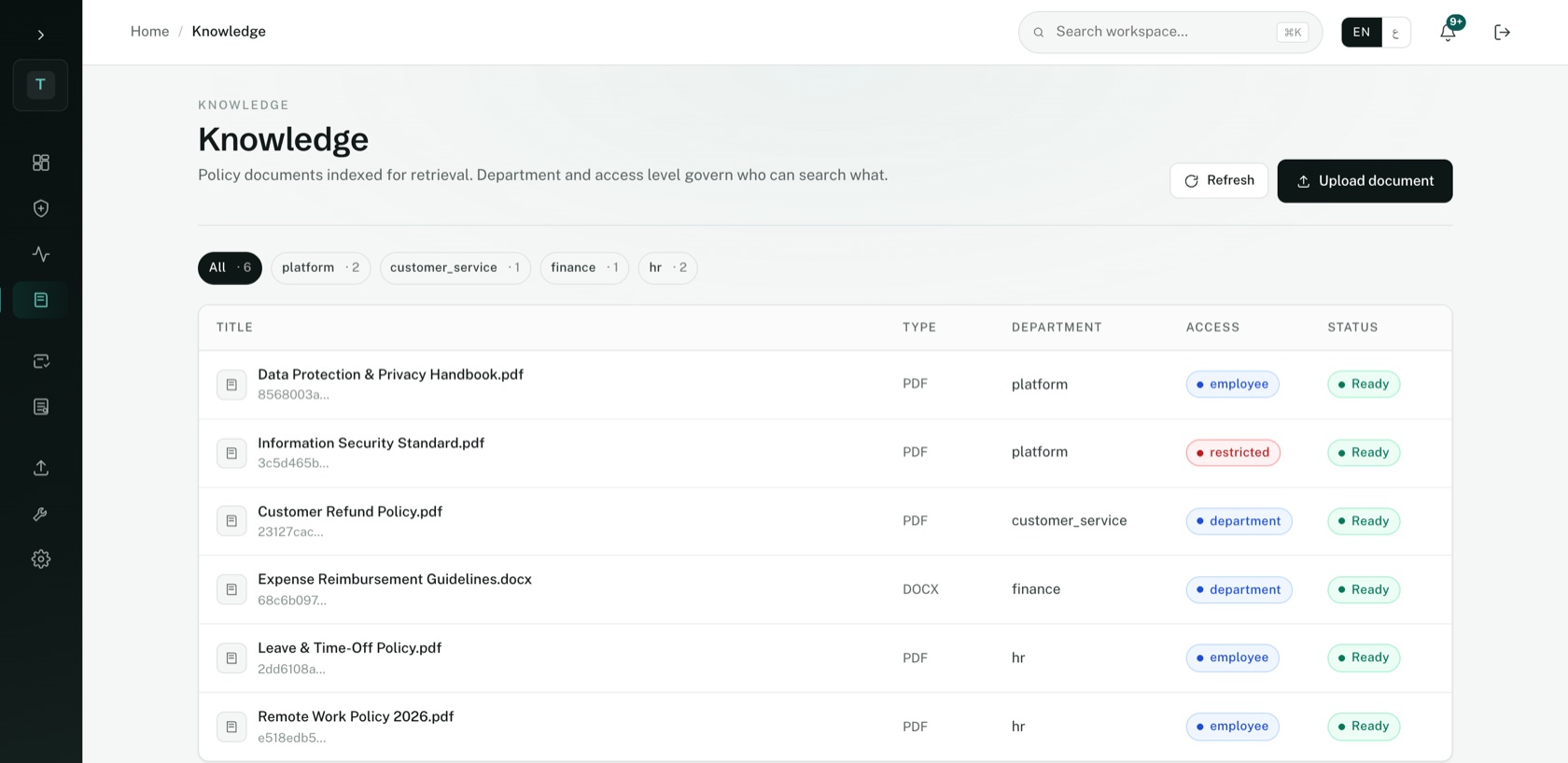Open Information Security Standard.pdf
This screenshot has width=1568, height=763.
(371, 443)
